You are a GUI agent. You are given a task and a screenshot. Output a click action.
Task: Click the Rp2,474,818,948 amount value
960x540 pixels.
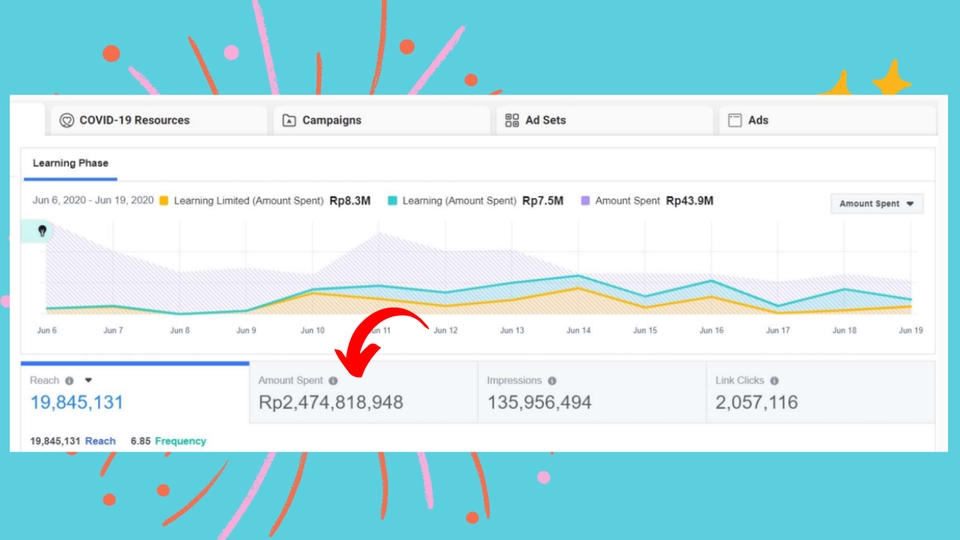click(x=331, y=402)
